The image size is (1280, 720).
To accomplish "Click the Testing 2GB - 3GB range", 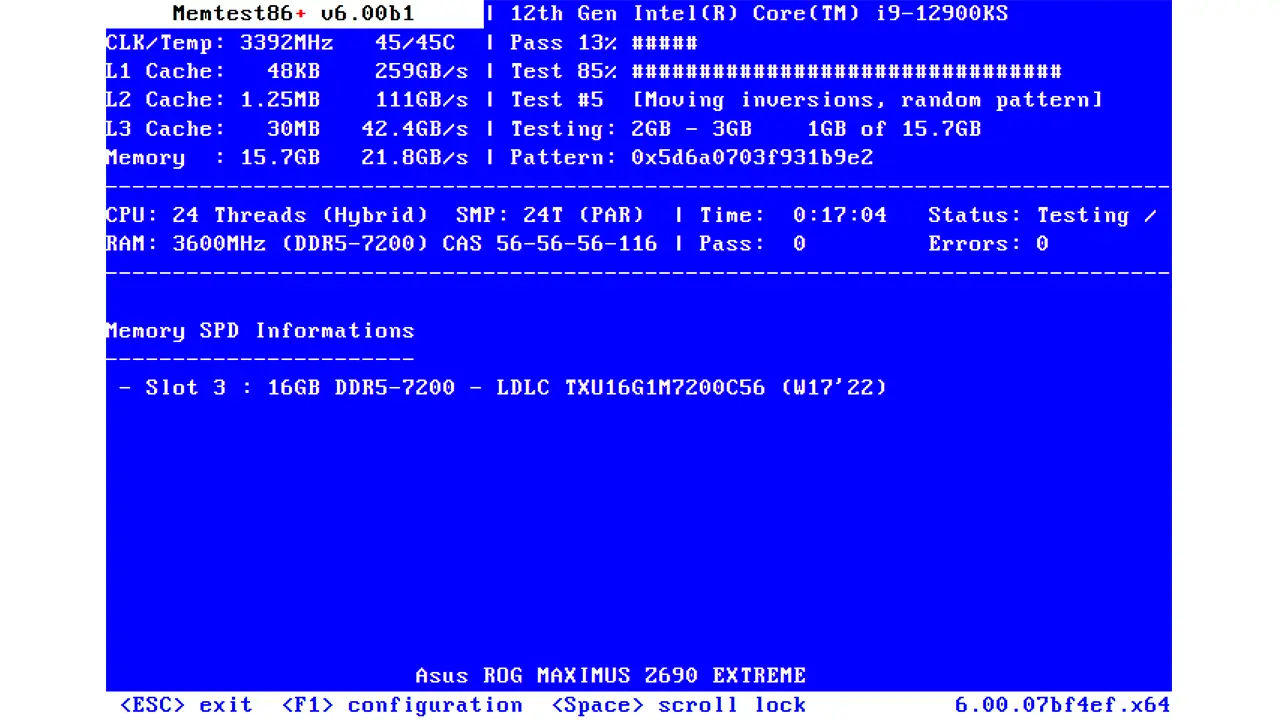I will 631,129.
